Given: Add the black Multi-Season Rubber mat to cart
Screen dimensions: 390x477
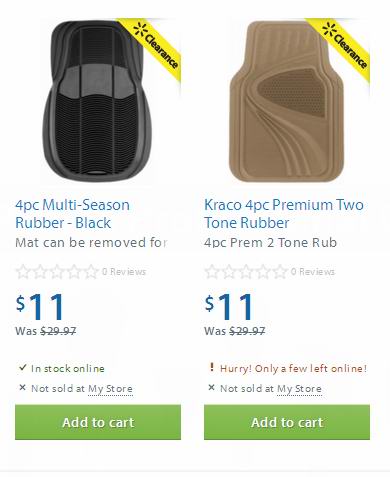Looking at the screenshot, I should (98, 422).
